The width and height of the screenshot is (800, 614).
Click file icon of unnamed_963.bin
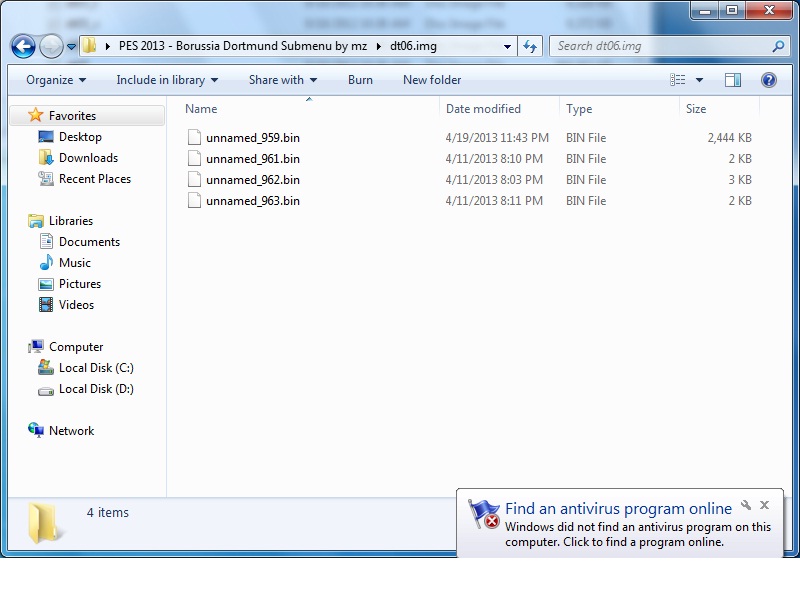tap(194, 200)
